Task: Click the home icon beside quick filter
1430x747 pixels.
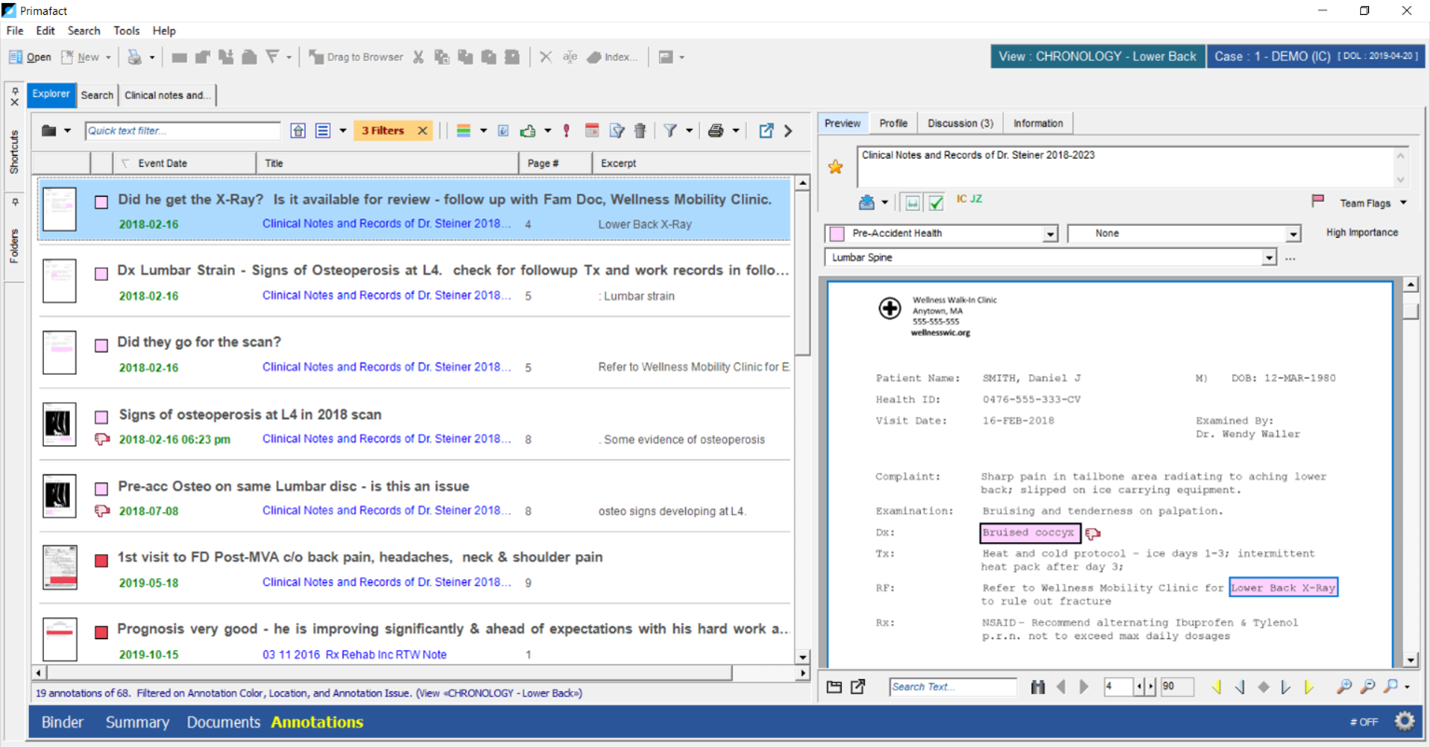Action: (x=298, y=131)
